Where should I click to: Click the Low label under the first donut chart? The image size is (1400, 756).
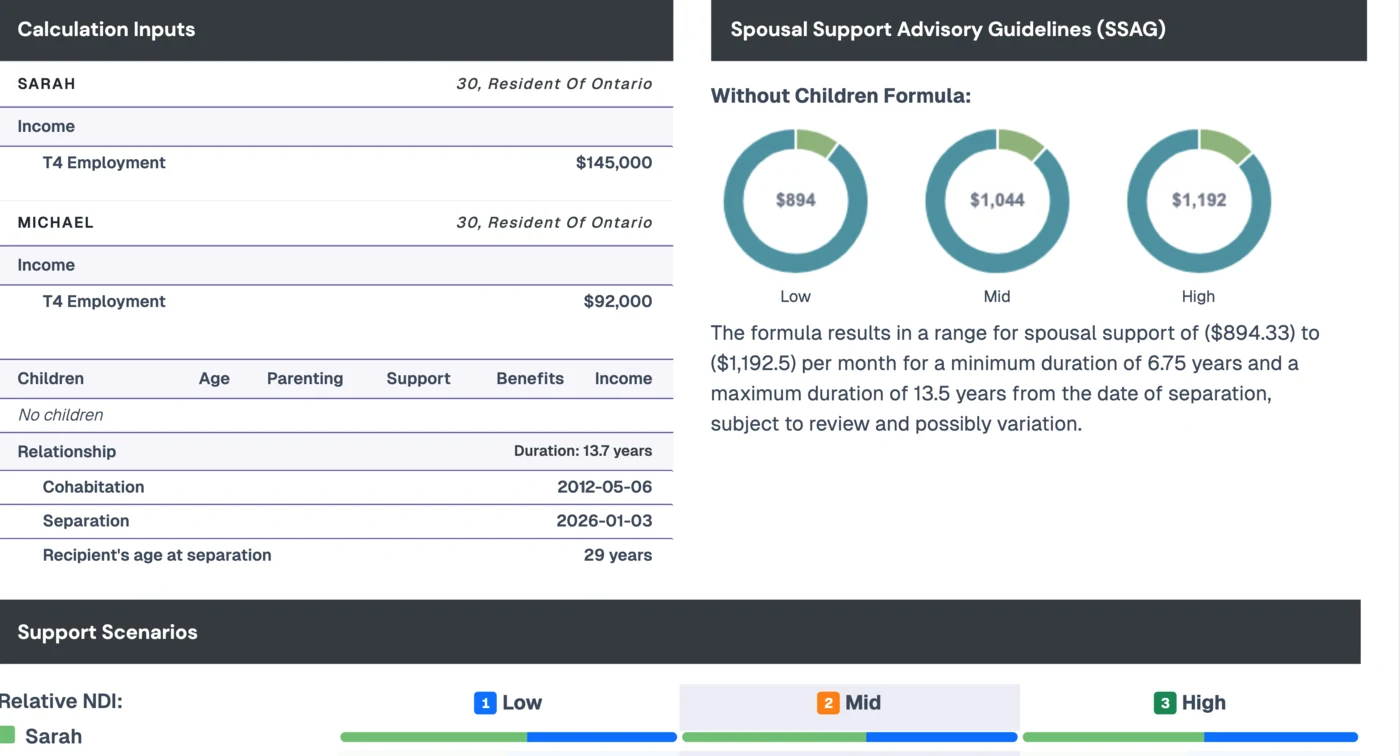coord(796,297)
